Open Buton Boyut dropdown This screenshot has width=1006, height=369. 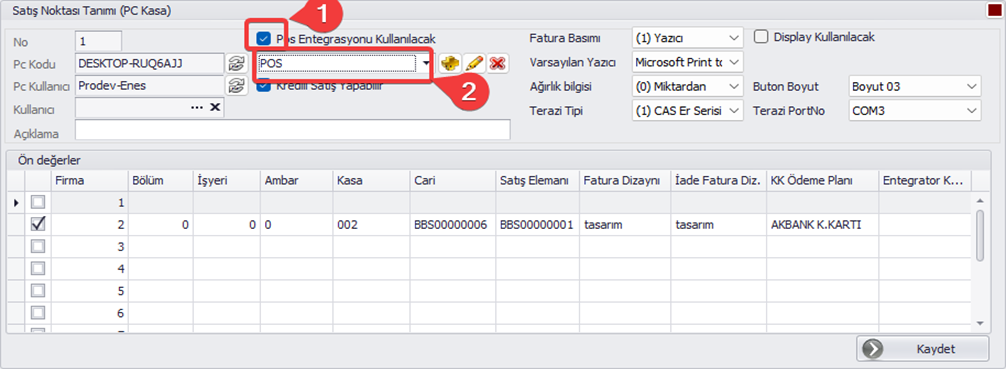(970, 86)
